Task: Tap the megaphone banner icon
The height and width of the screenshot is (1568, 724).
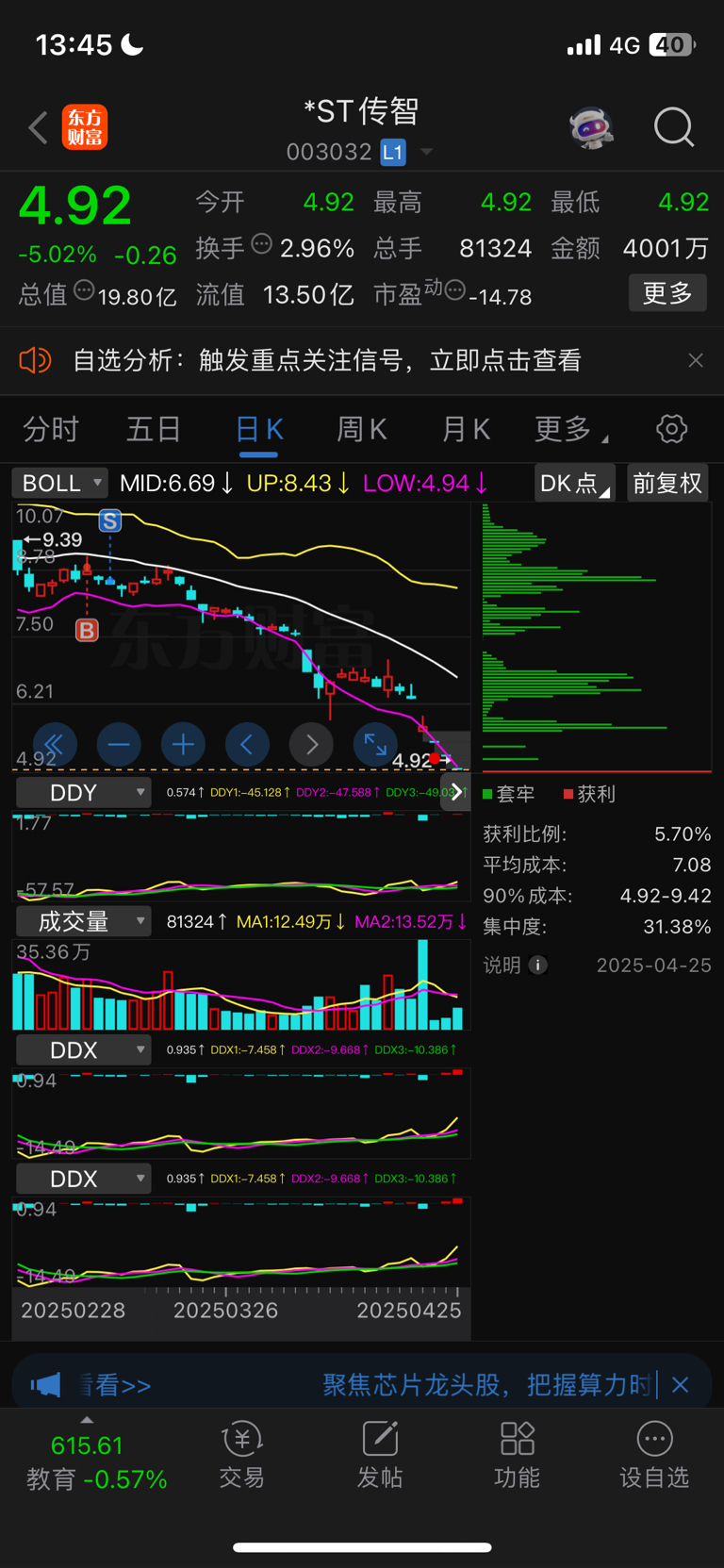Action: (45, 1384)
